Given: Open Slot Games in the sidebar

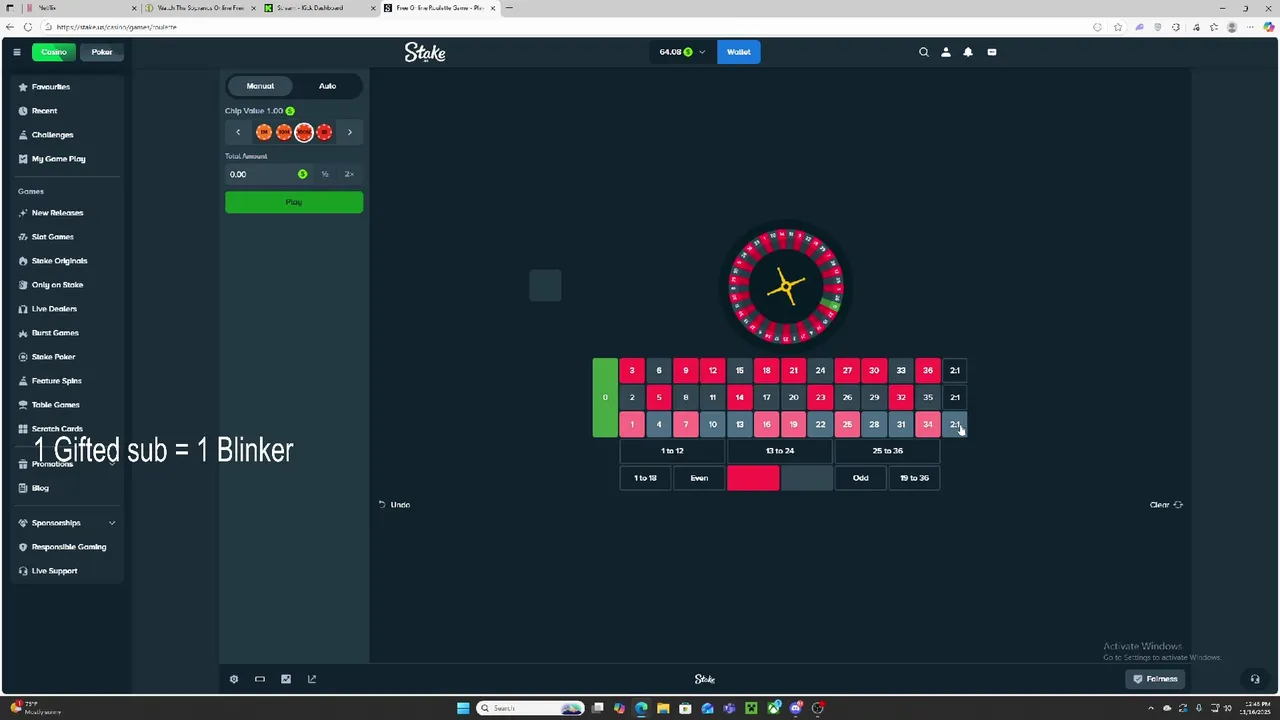Looking at the screenshot, I should pos(52,237).
